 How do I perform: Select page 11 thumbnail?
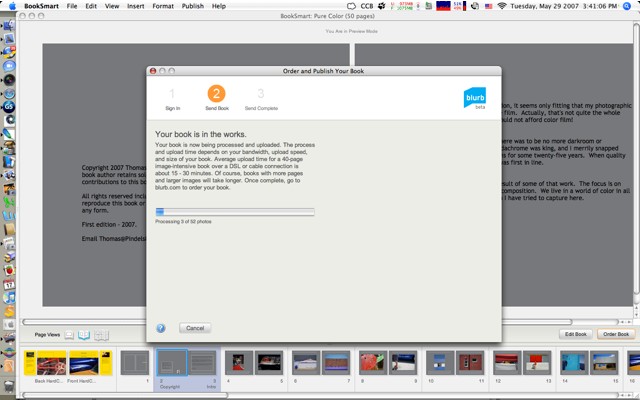pos(470,362)
